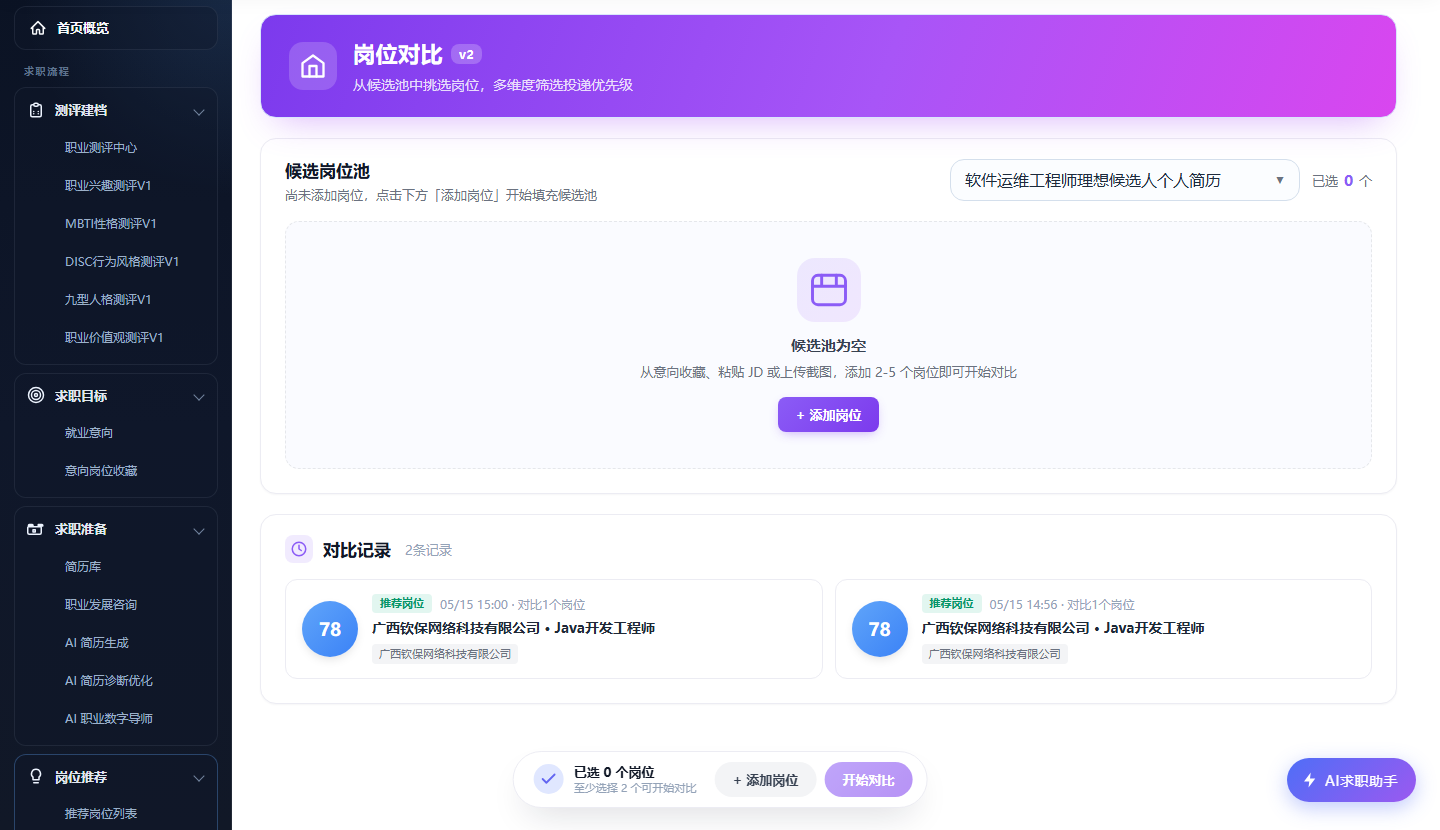Screen dimensions: 1440x830
Task: Click the 候选岗位池 heading
Action: (x=327, y=171)
